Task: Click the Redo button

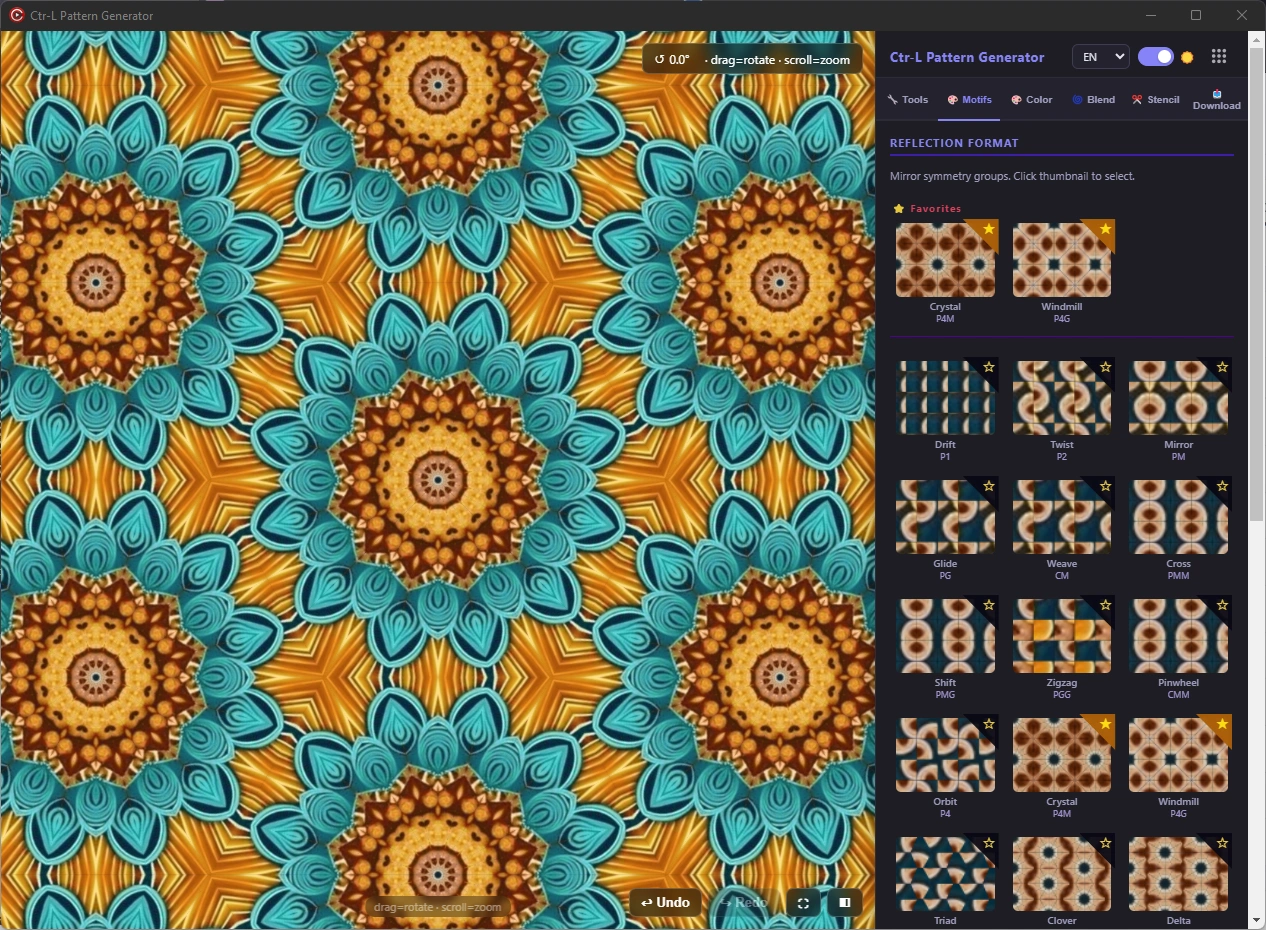Action: click(x=744, y=902)
